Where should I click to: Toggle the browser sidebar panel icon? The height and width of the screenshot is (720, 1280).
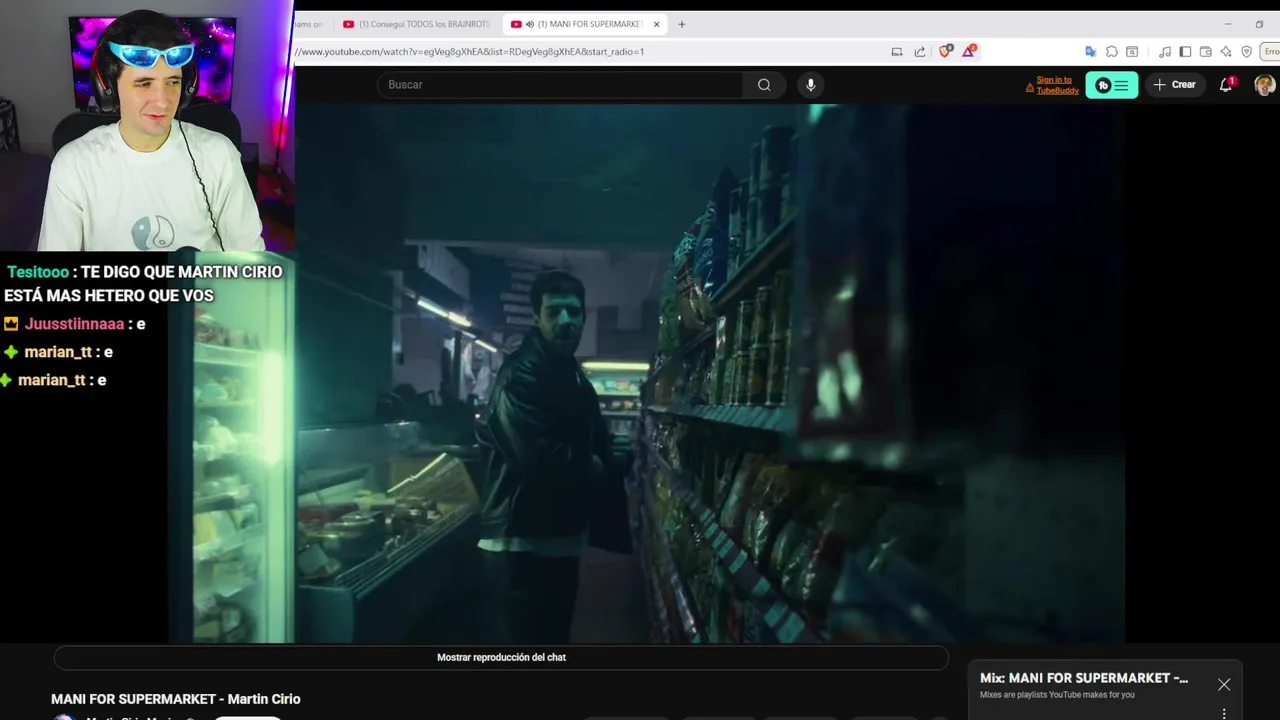[x=1185, y=52]
